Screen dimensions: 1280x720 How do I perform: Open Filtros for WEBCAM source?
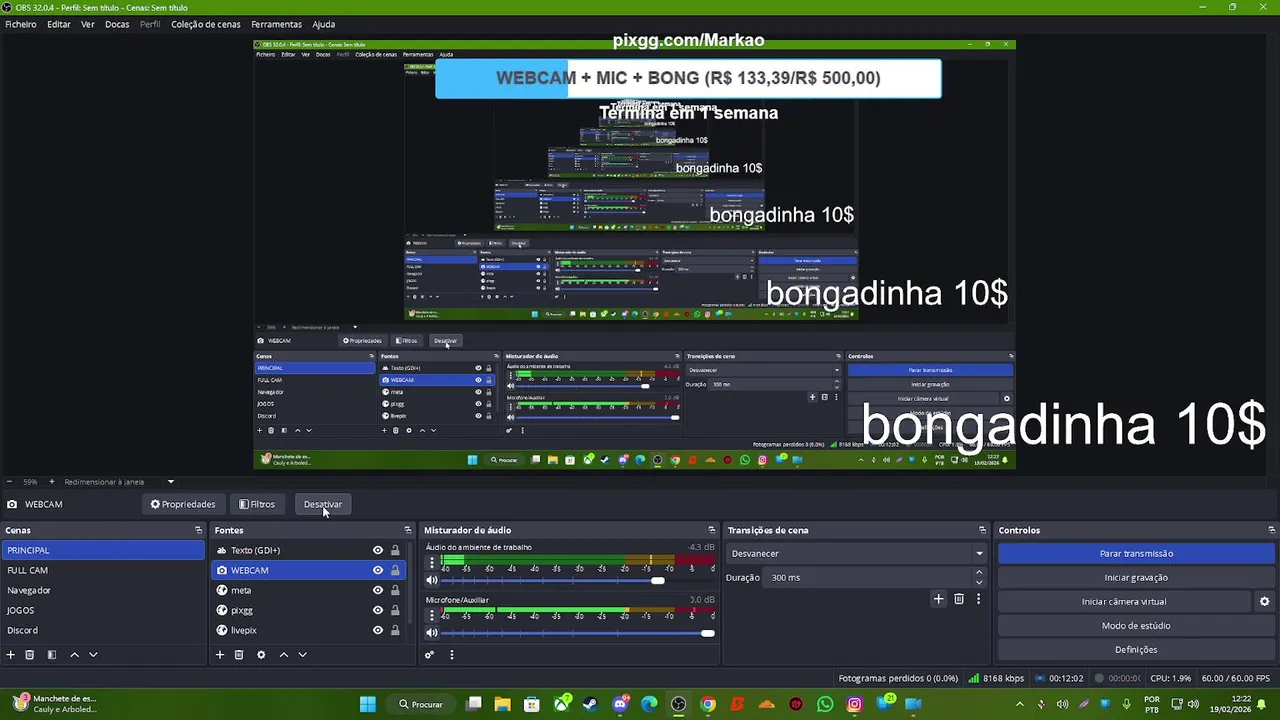257,504
